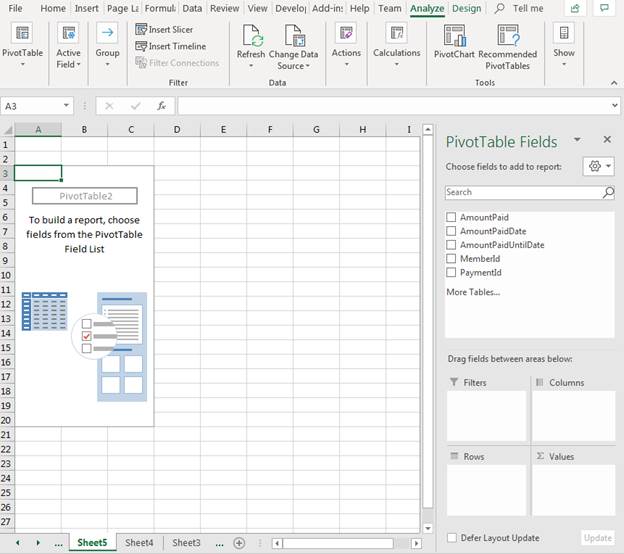Click the Insert Timeline button
Image resolution: width=624 pixels, height=554 pixels.
[170, 46]
